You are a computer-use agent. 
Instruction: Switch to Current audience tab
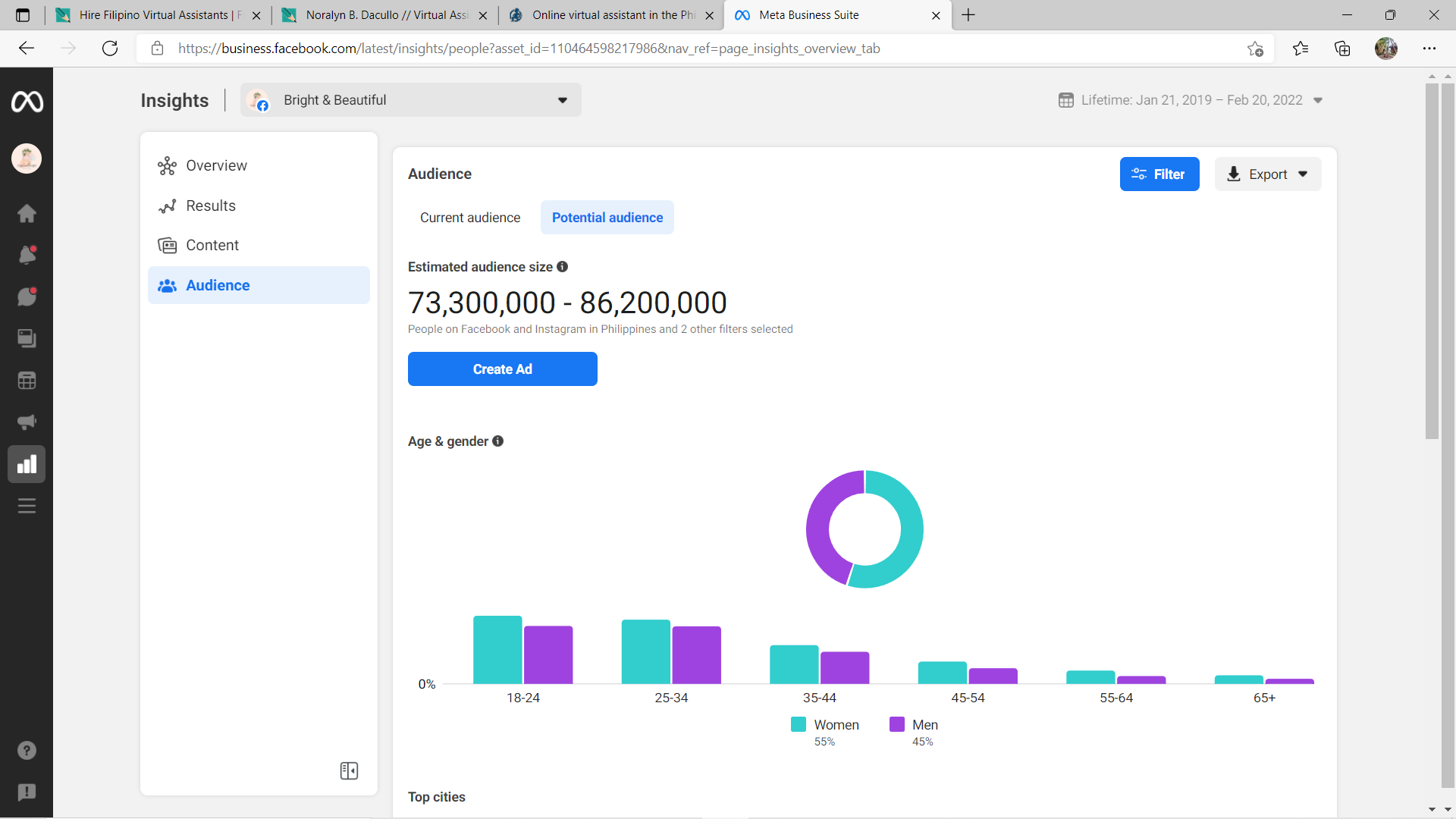point(470,218)
